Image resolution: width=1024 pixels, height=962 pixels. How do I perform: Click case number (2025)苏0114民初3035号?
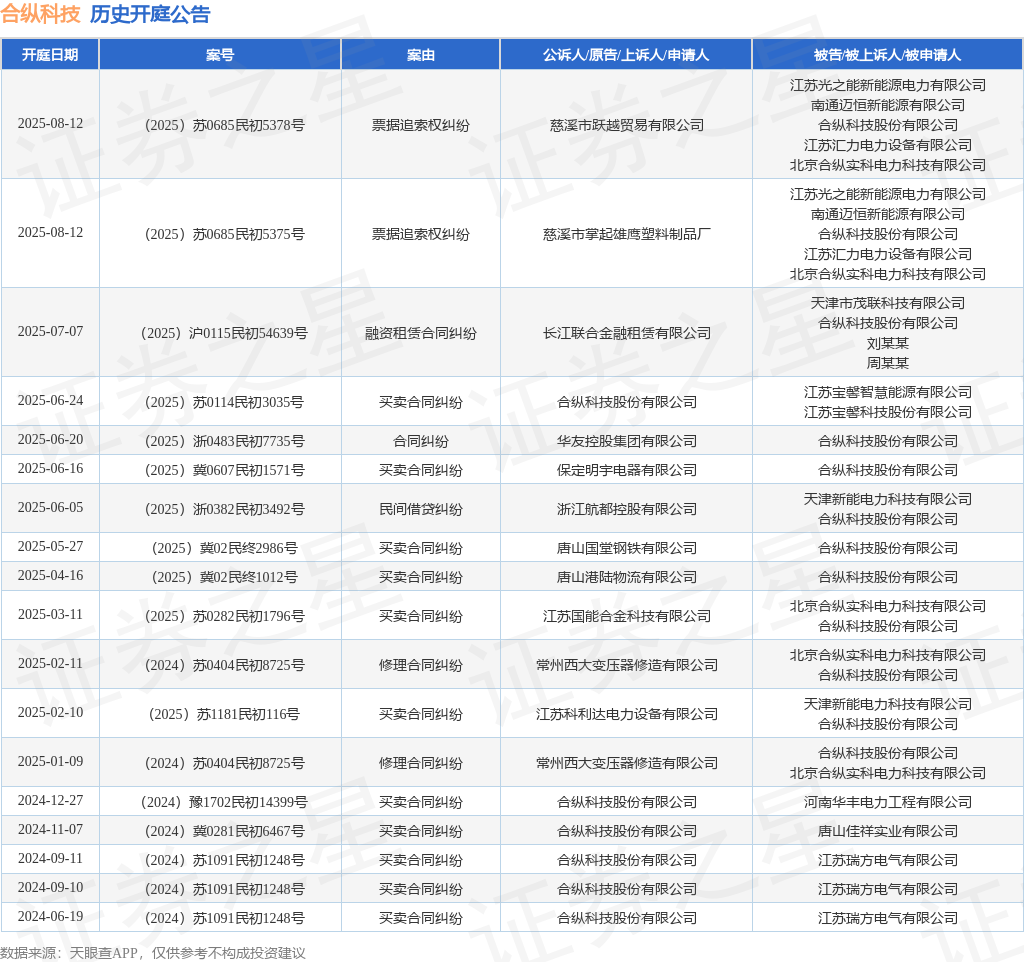pyautogui.click(x=225, y=402)
